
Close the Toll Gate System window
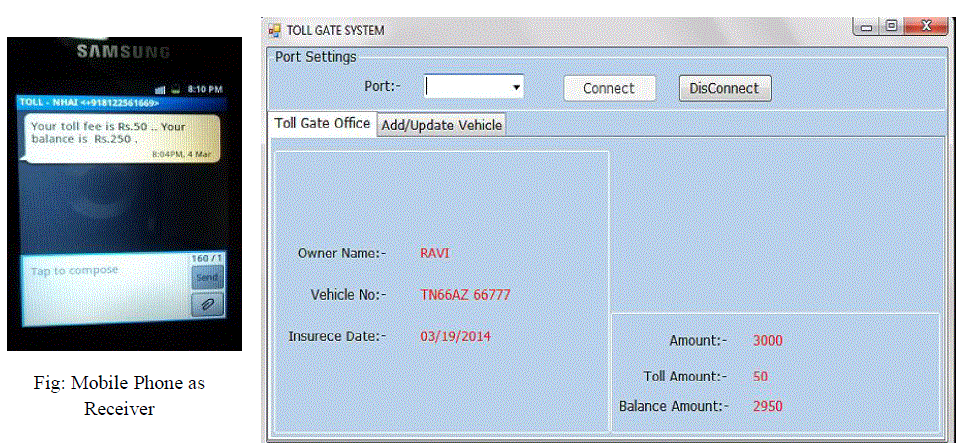click(x=925, y=27)
